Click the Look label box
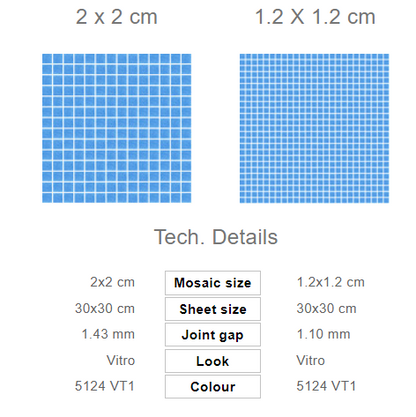Viewport: 416px width, 417px height. (x=213, y=361)
